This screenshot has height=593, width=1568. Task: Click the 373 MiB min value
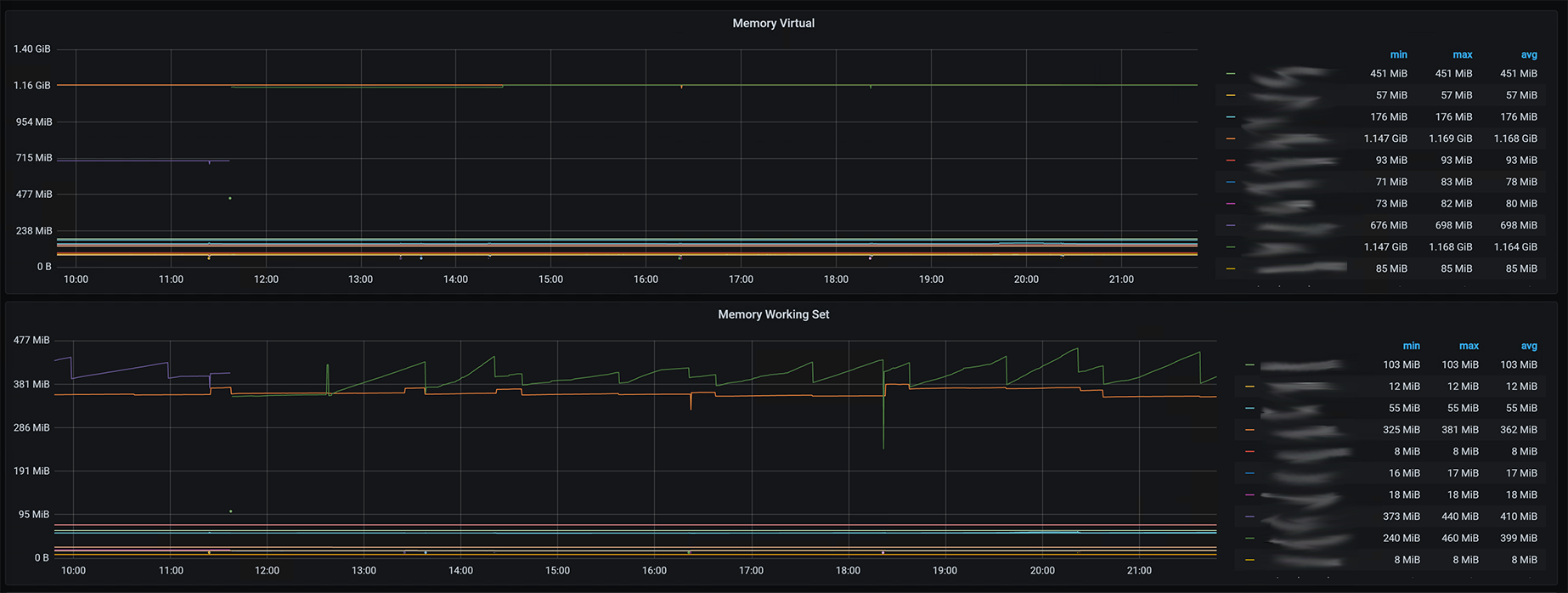[x=1402, y=517]
